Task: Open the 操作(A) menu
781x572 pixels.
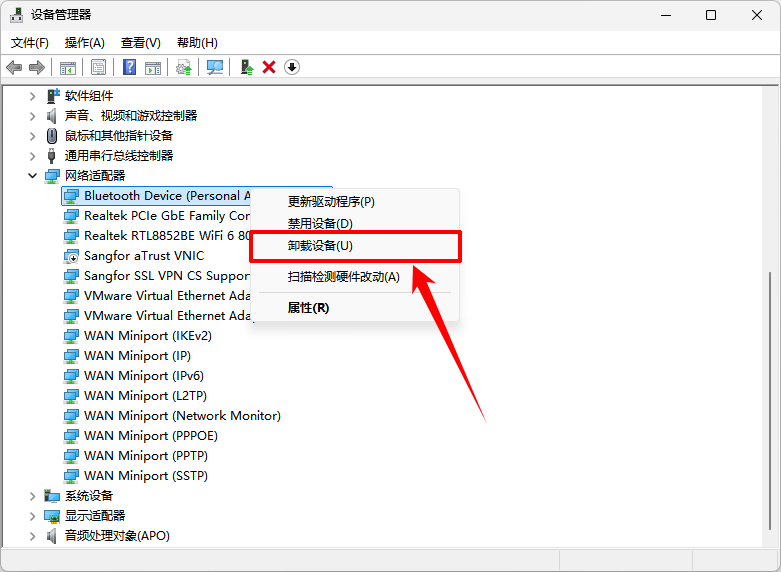Action: click(85, 43)
